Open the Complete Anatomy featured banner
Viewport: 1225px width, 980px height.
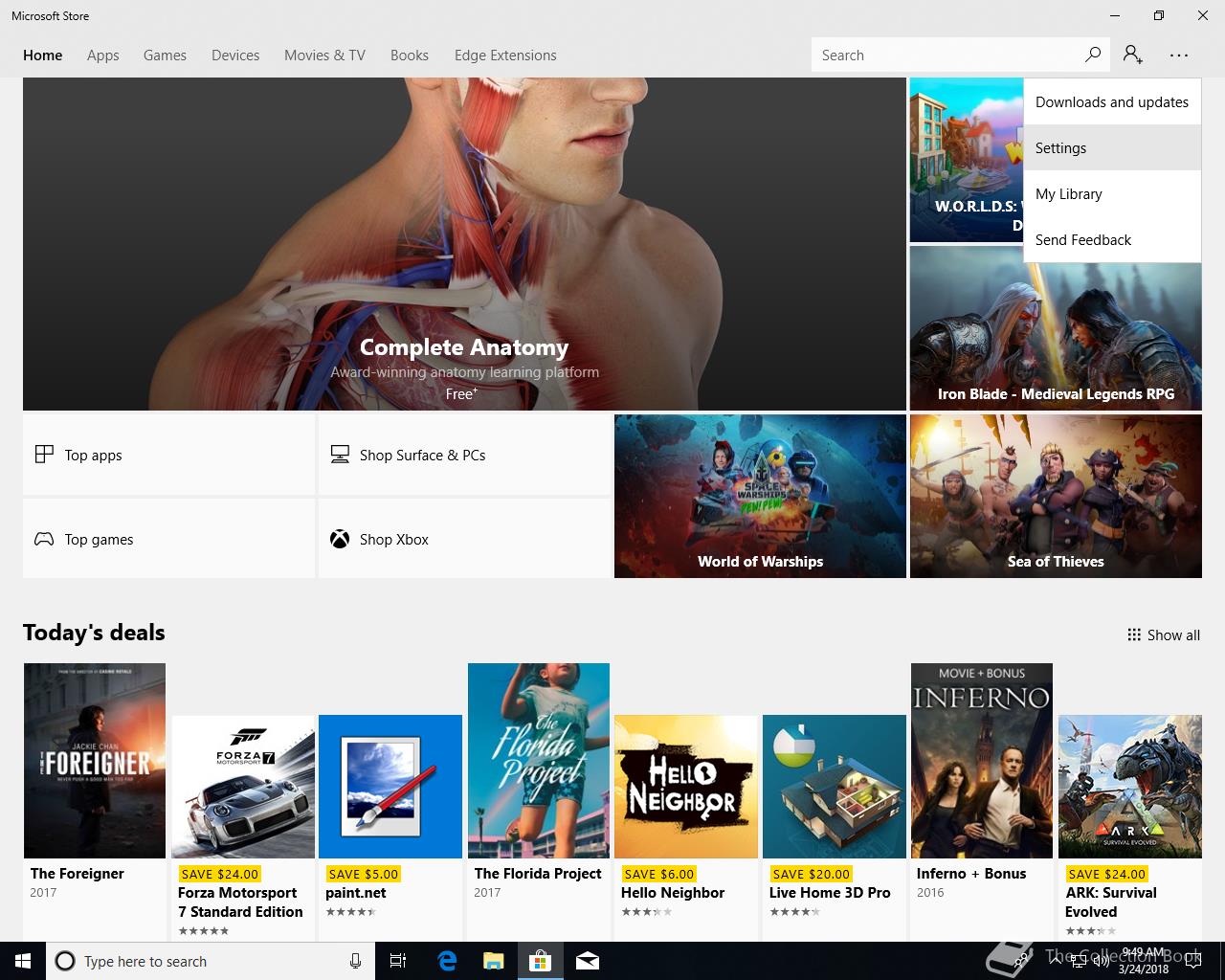tap(464, 244)
